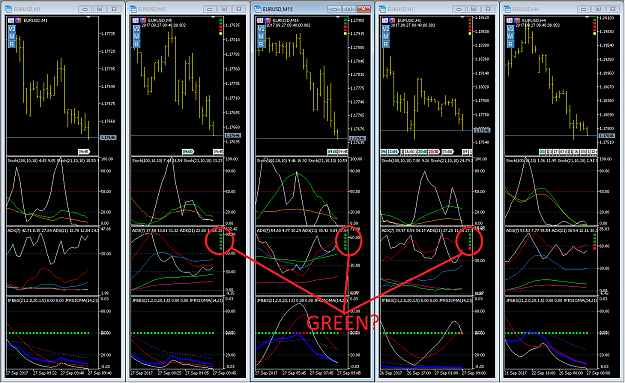
Task: Click the blue-red depth of market icon in the H4 chart
Action: coord(517,20)
